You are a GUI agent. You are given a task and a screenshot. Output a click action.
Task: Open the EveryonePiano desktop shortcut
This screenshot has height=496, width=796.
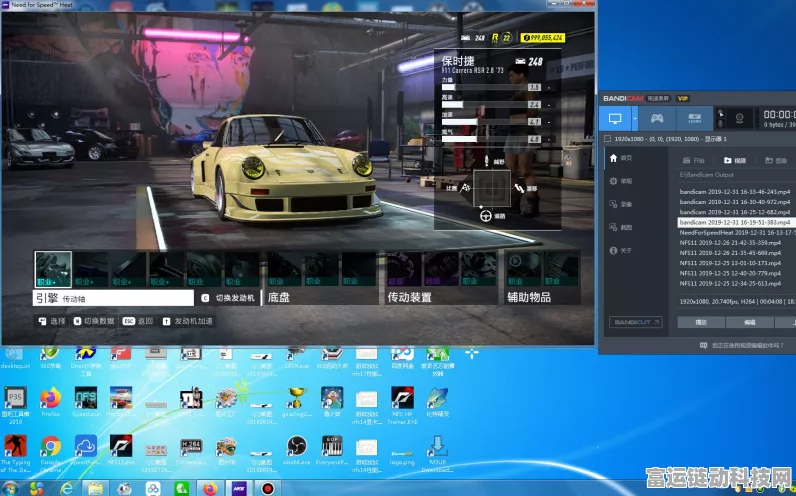(332, 450)
